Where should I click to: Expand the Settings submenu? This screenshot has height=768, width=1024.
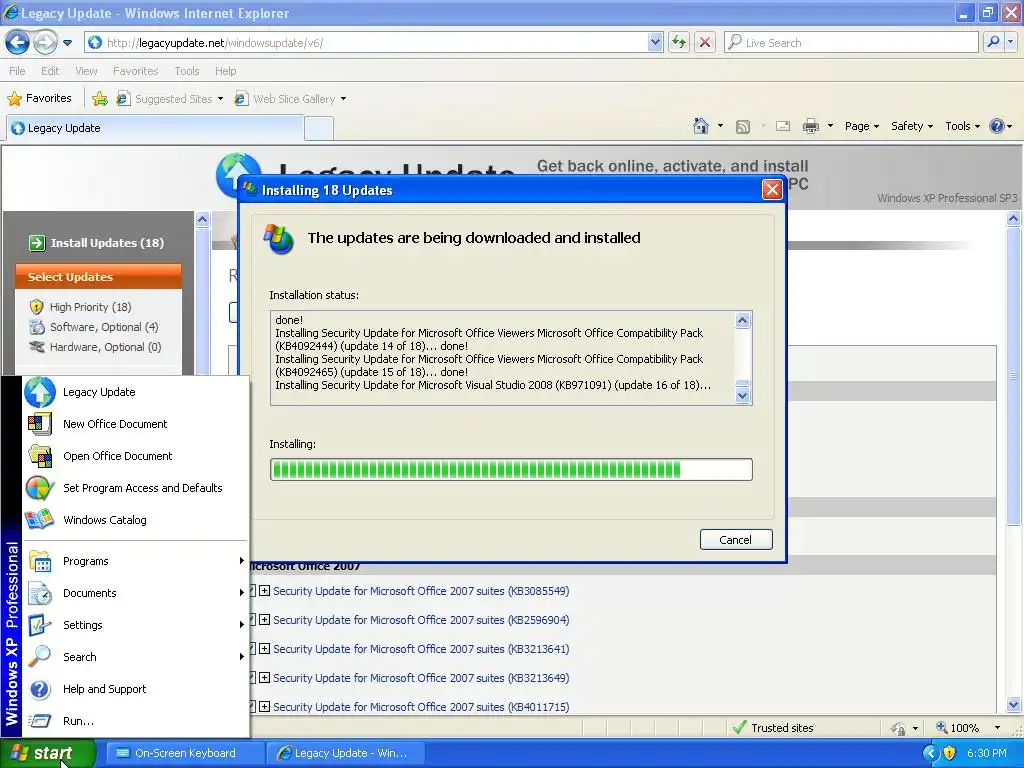135,625
